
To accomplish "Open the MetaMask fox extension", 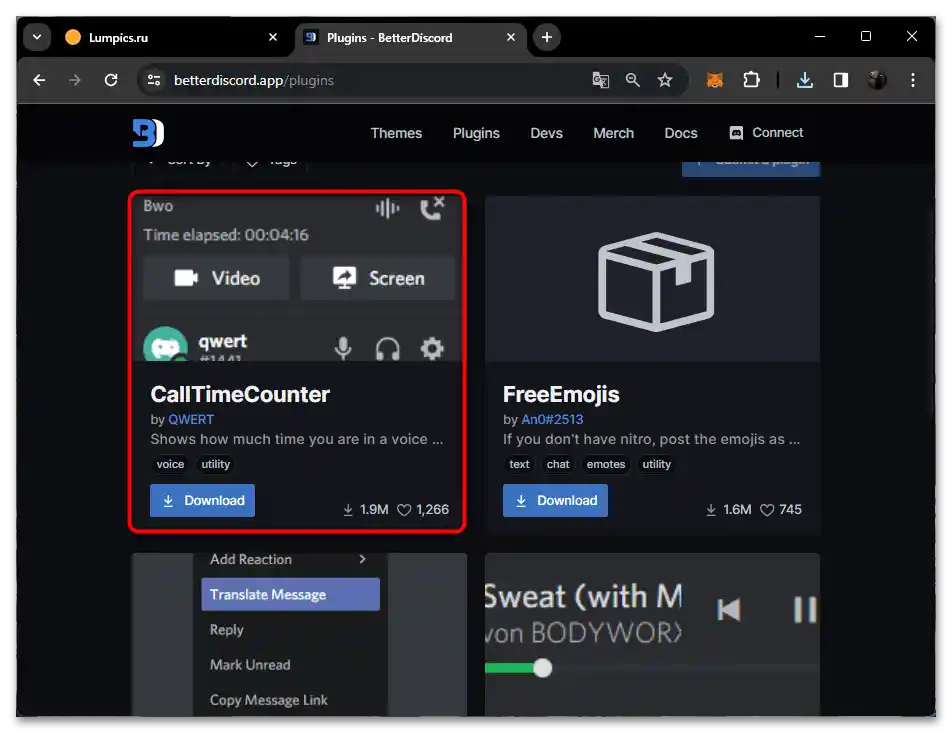I will click(x=715, y=80).
